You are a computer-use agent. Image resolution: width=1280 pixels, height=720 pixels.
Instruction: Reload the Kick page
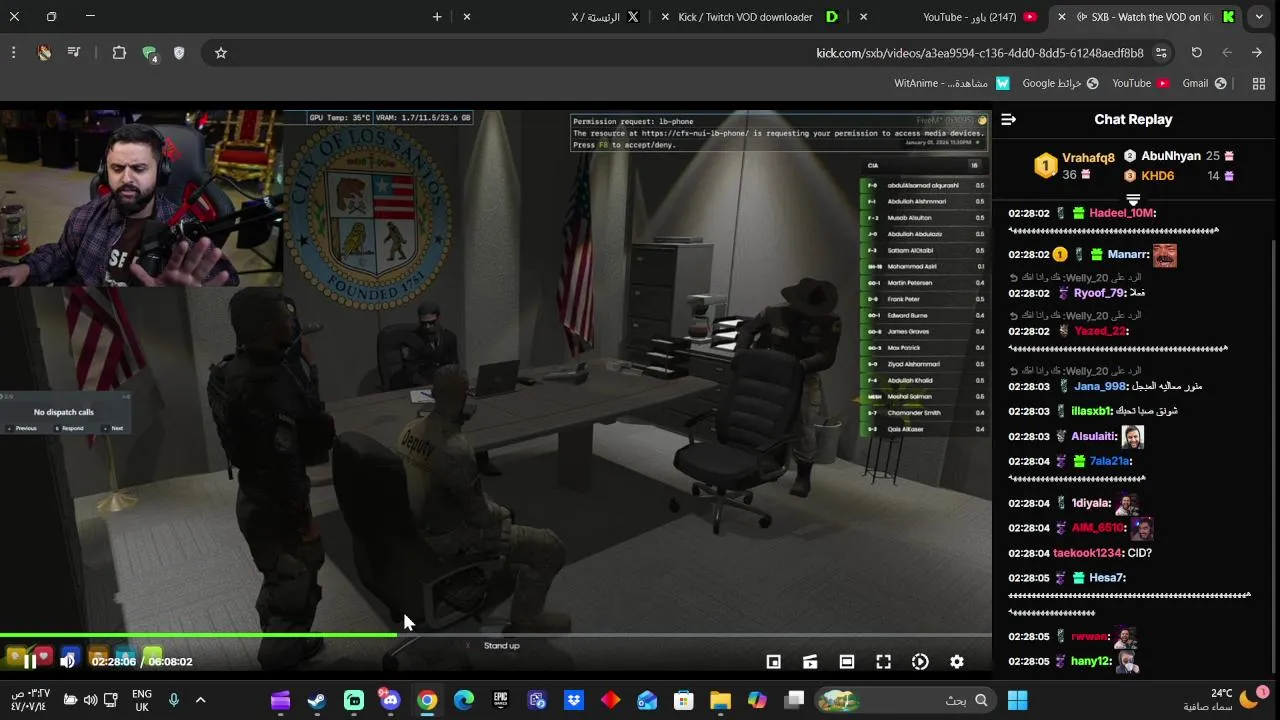[1196, 53]
